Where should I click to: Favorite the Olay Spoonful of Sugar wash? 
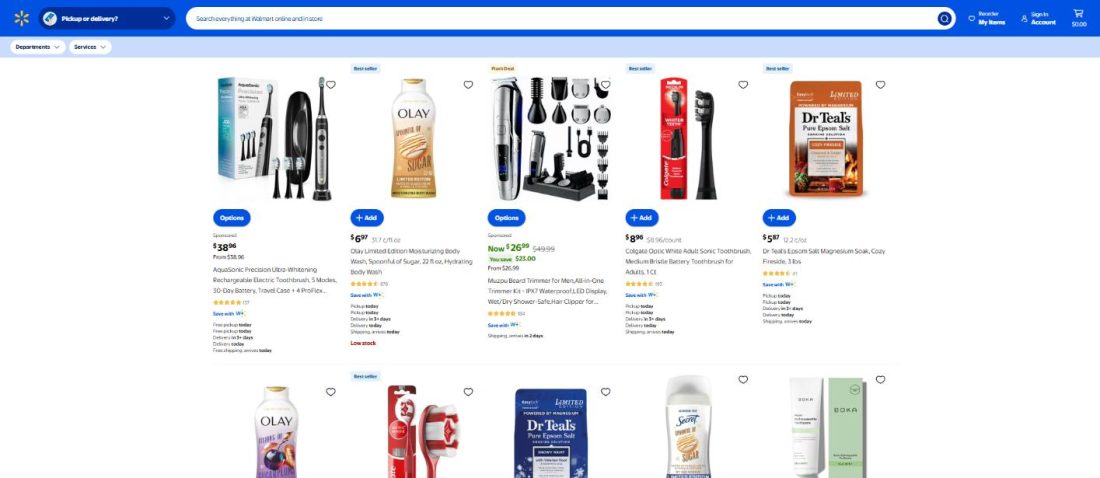(468, 85)
